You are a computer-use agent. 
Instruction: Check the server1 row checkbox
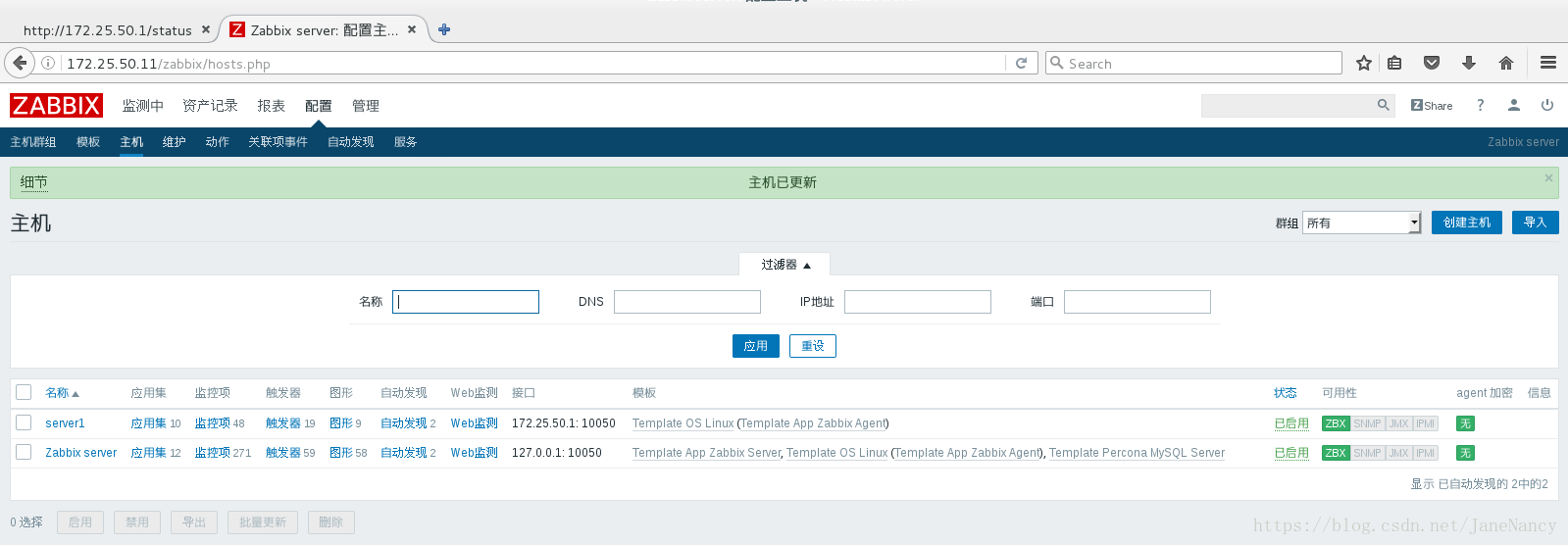click(24, 422)
